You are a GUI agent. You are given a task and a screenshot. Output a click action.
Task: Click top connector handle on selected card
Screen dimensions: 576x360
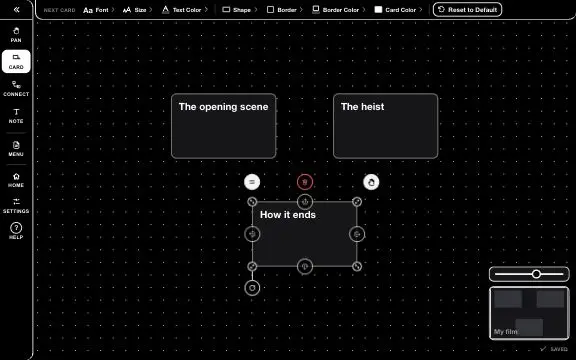coord(305,202)
